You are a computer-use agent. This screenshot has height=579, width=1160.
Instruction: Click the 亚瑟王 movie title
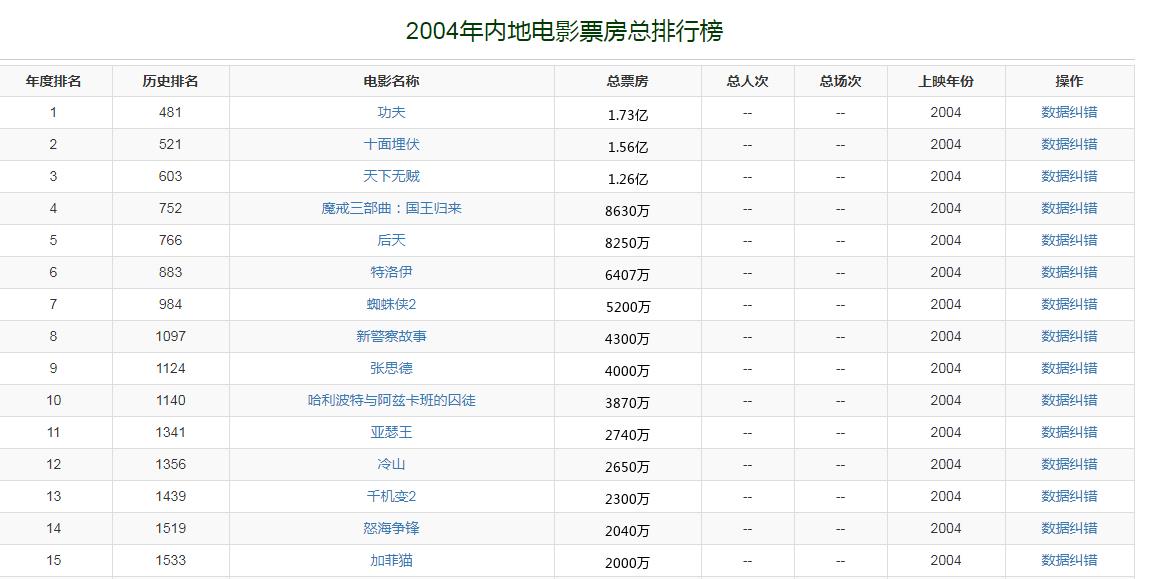tap(391, 432)
